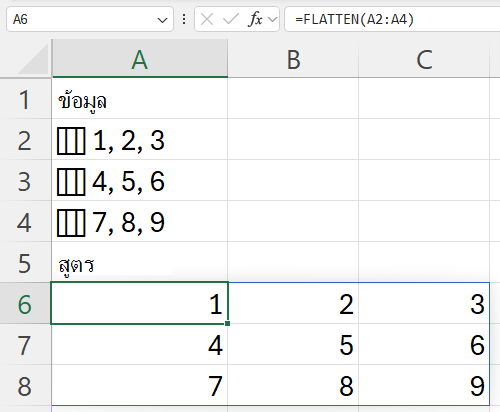Select row 2 header
Image resolution: width=500 pixels, height=412 pixels.
(x=25, y=140)
